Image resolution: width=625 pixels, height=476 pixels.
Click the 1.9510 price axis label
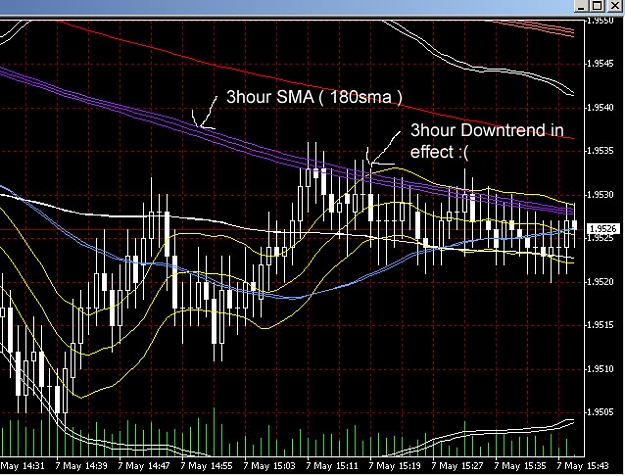point(600,369)
